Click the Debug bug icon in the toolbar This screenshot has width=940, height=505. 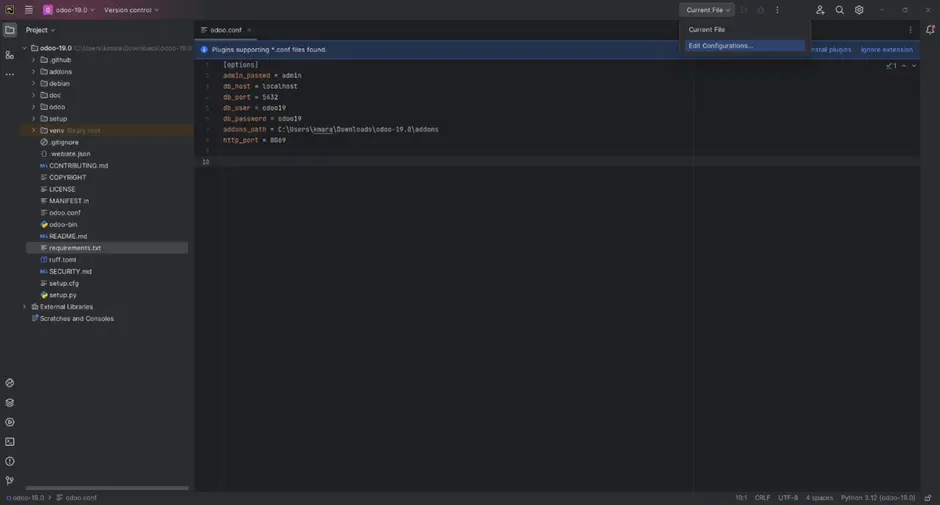(761, 10)
